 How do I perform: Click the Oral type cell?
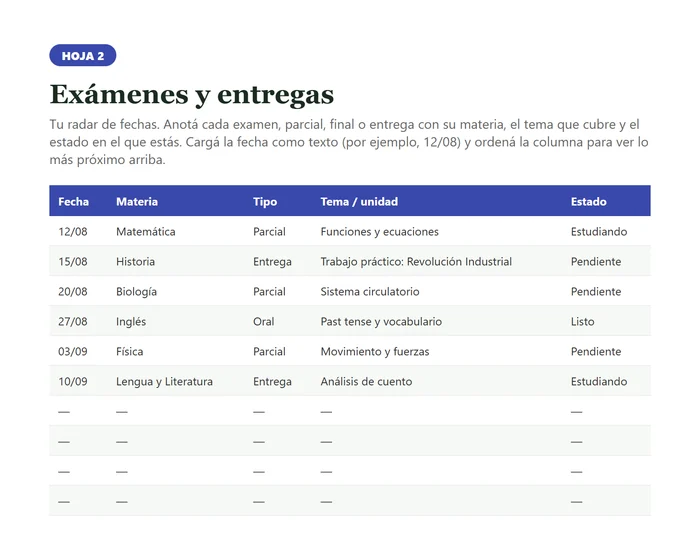point(263,321)
